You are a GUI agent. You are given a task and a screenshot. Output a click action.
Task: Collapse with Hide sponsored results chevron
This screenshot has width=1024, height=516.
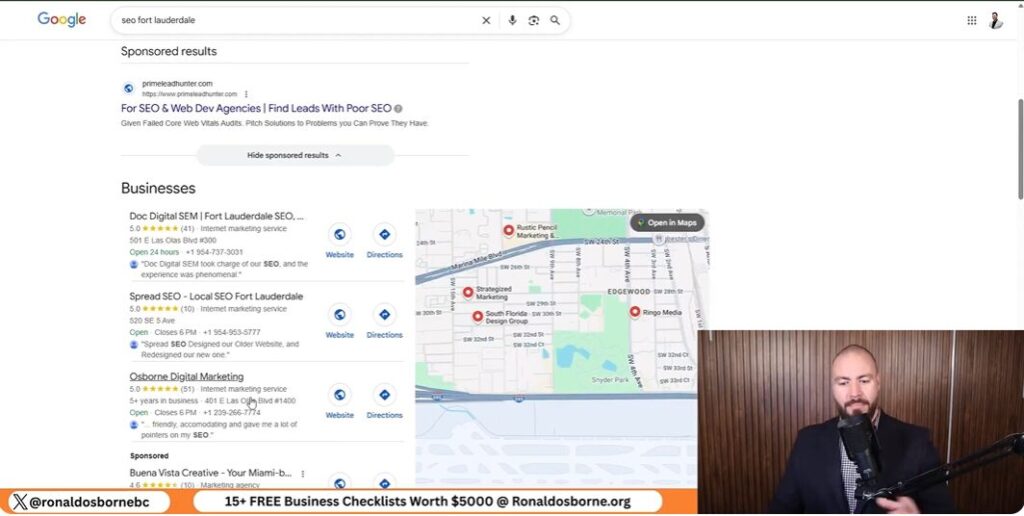point(338,155)
